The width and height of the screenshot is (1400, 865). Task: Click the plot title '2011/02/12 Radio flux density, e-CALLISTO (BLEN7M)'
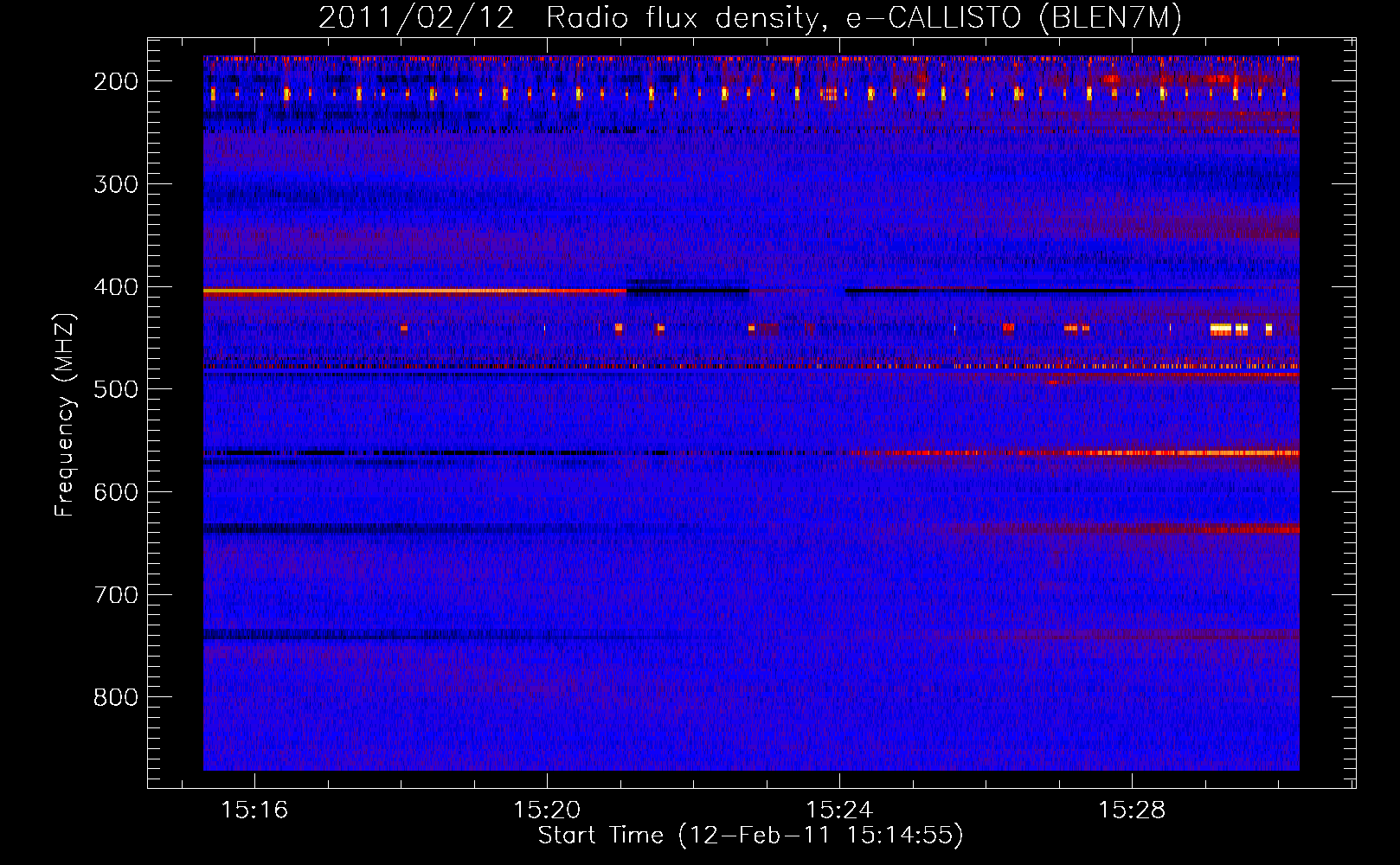(x=750, y=18)
